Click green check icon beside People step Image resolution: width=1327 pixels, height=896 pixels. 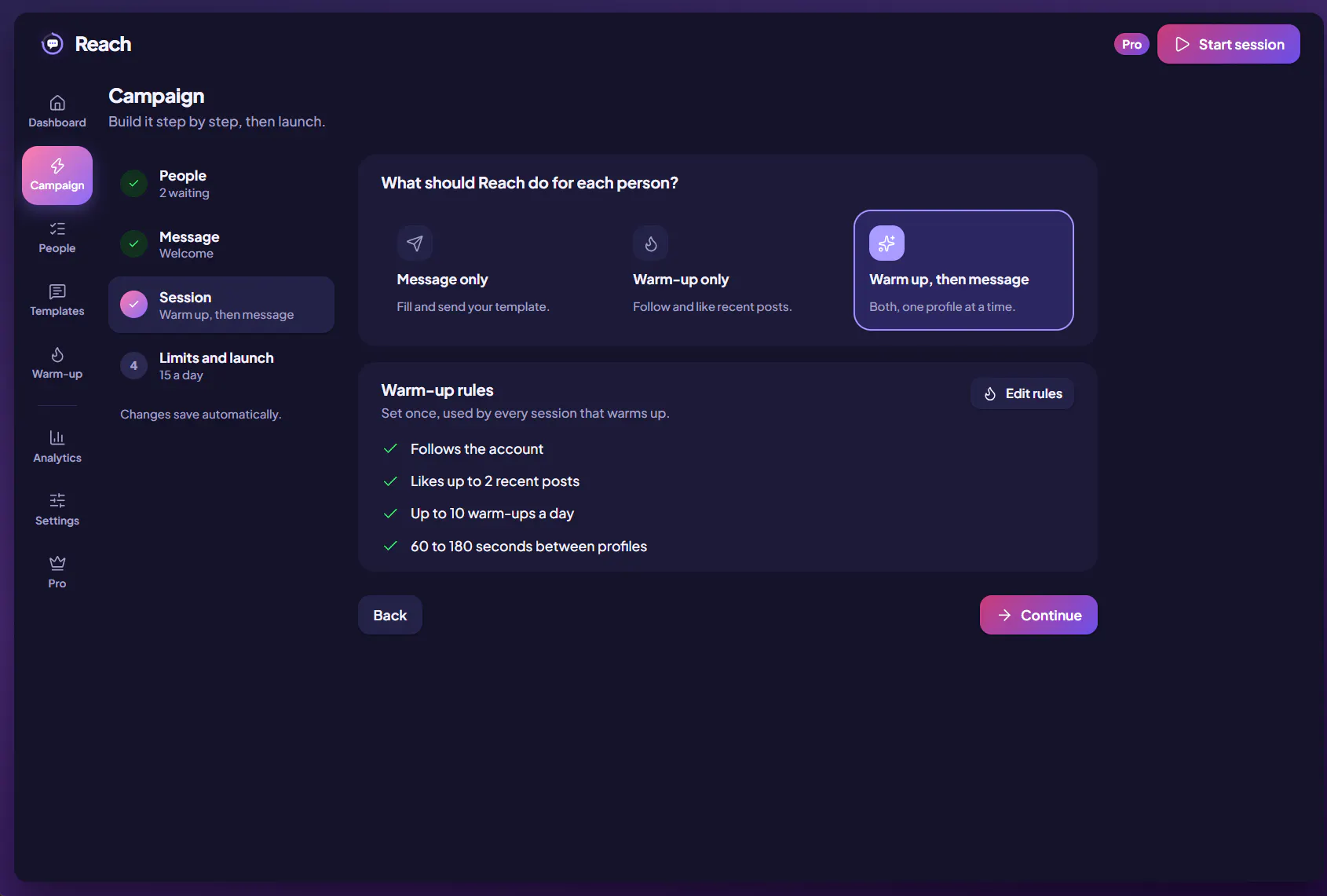coord(134,183)
